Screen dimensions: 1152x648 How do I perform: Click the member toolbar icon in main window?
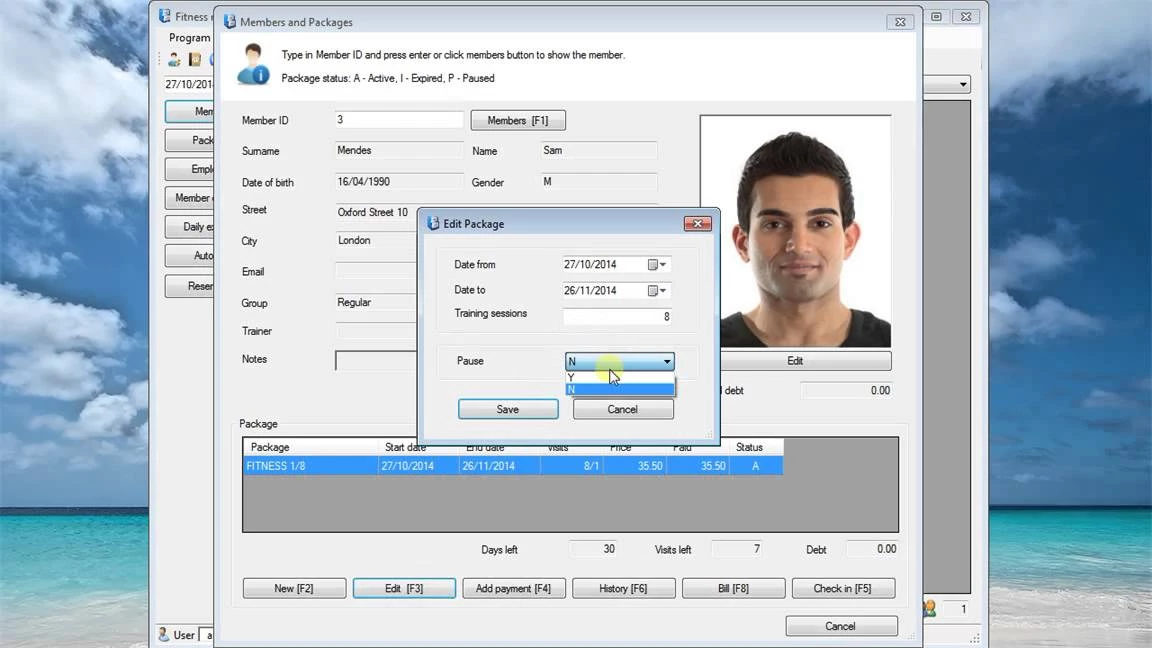point(174,60)
